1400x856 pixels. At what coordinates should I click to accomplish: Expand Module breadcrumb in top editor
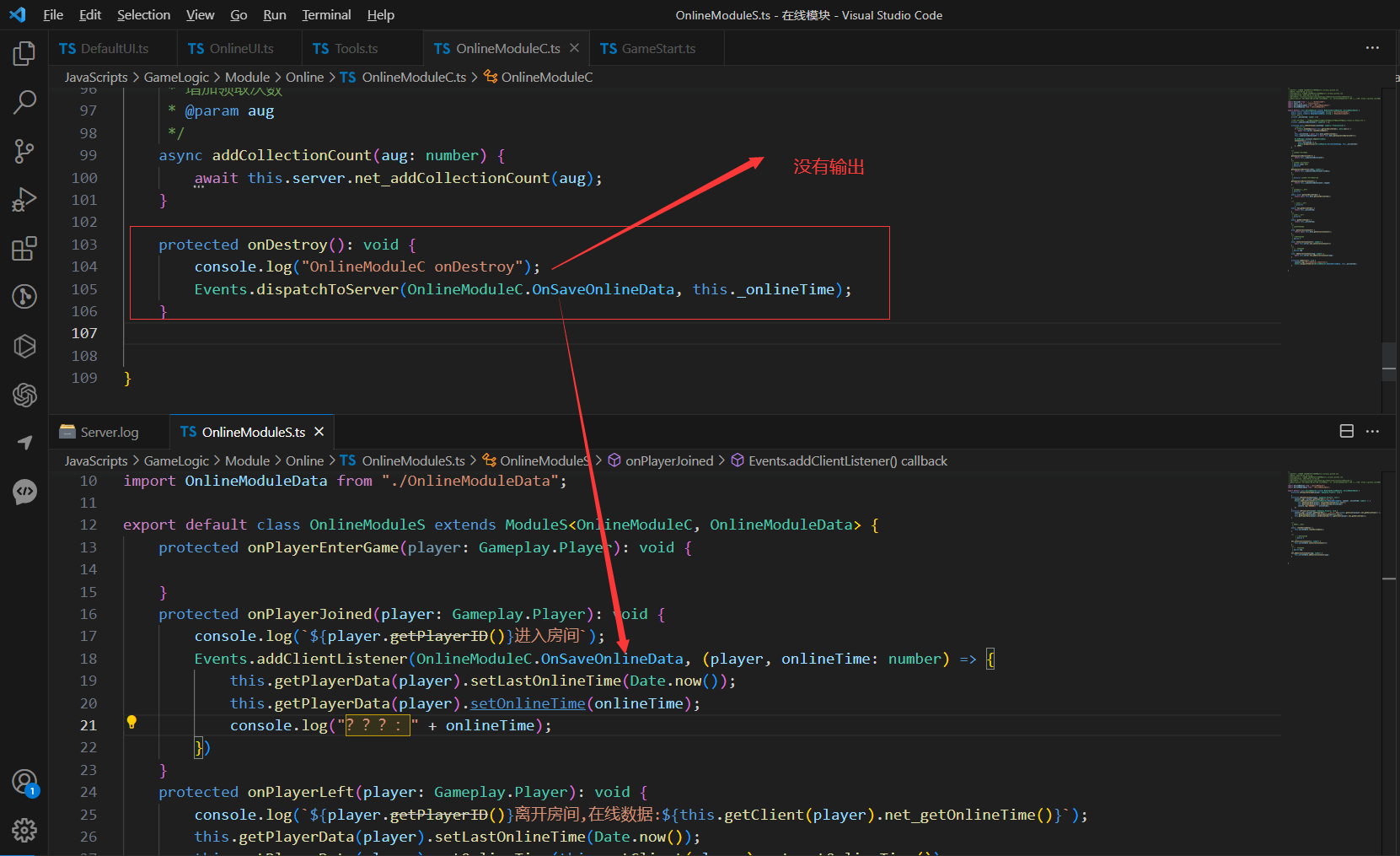[x=247, y=77]
